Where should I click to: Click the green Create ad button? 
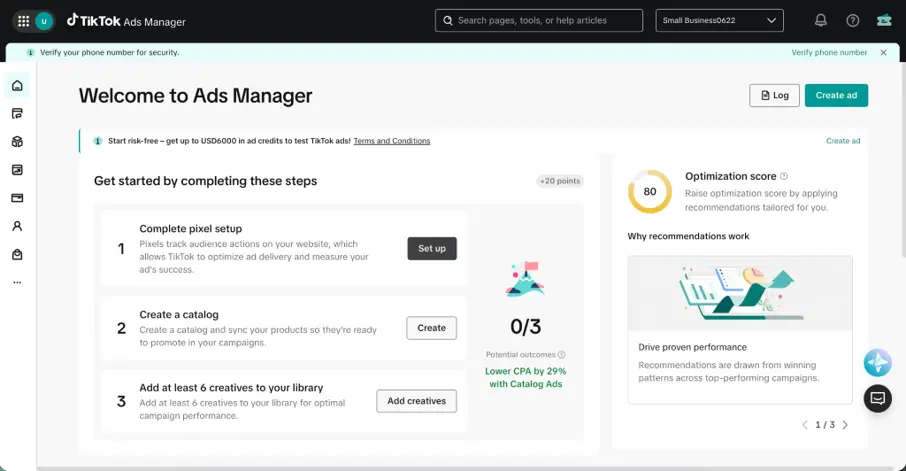coord(836,95)
